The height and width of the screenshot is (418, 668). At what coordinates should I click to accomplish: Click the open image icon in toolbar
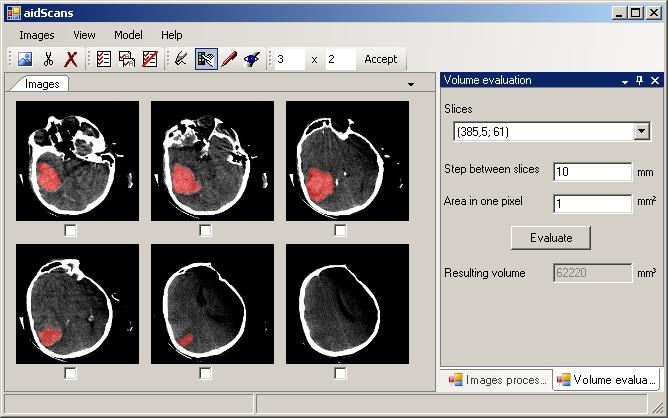(x=25, y=59)
